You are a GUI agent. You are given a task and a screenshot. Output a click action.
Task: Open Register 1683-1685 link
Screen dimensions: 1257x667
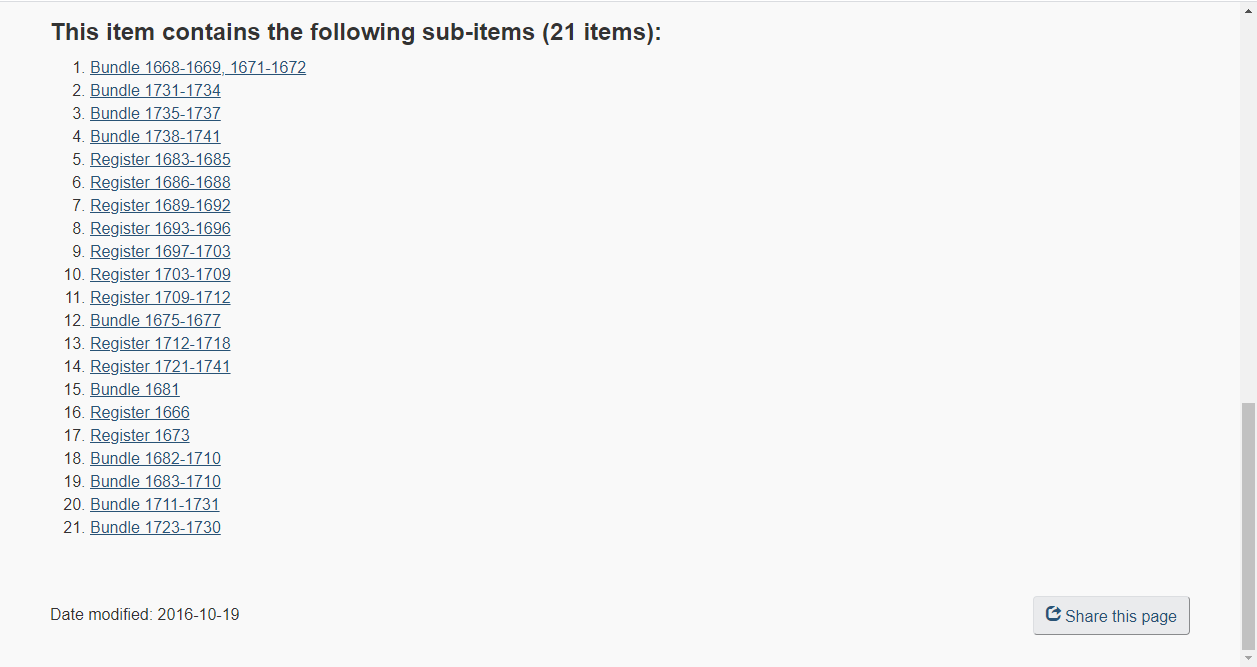tap(160, 160)
